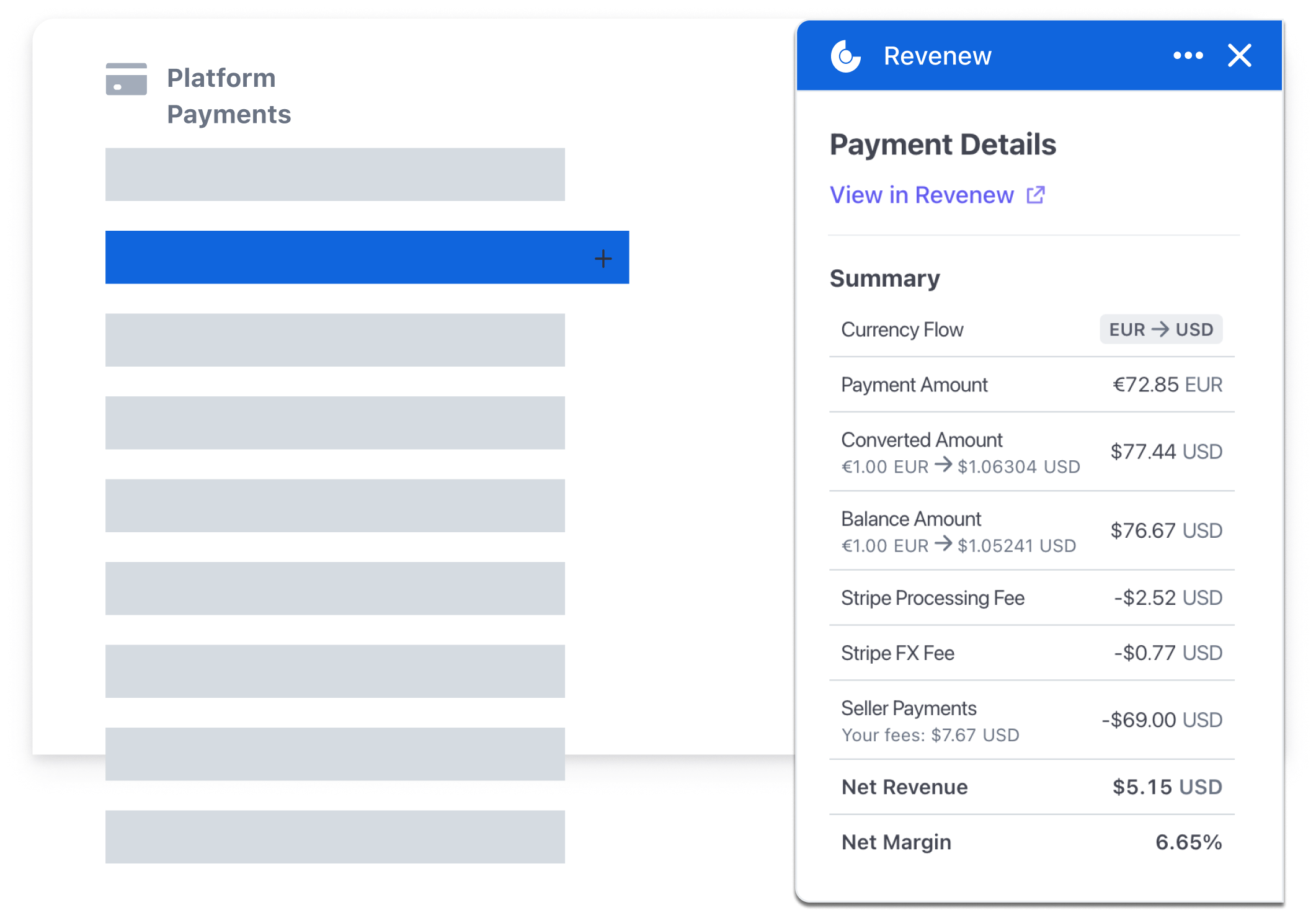Click the external link icon beside View in Revenew
Viewport: 1316px width, 910px height.
1034,195
